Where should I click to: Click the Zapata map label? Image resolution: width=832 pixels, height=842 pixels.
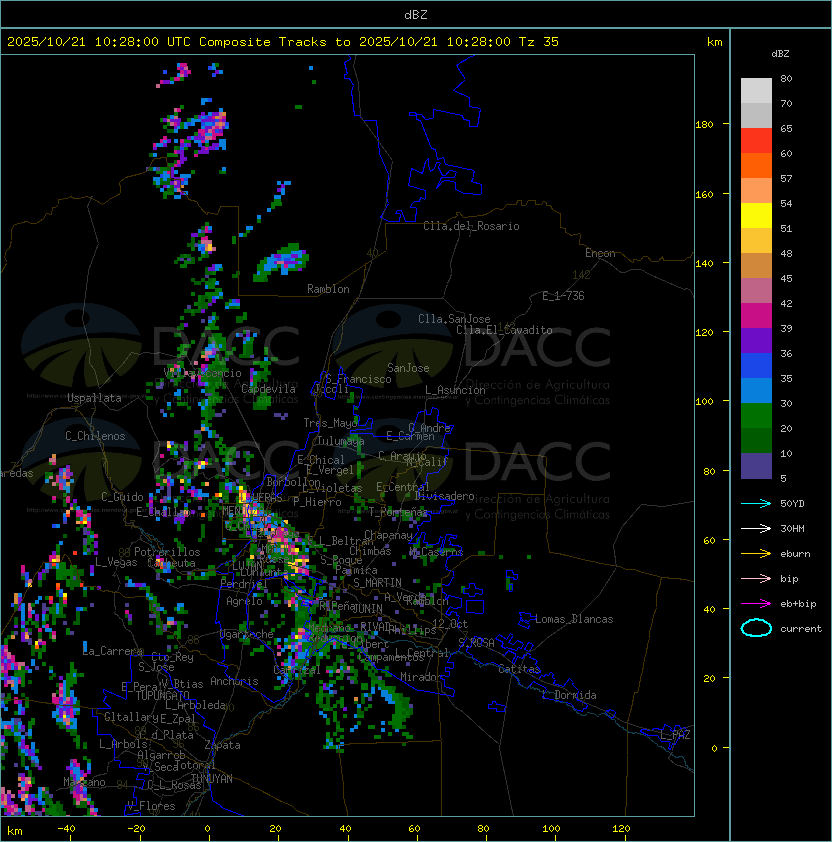point(222,745)
